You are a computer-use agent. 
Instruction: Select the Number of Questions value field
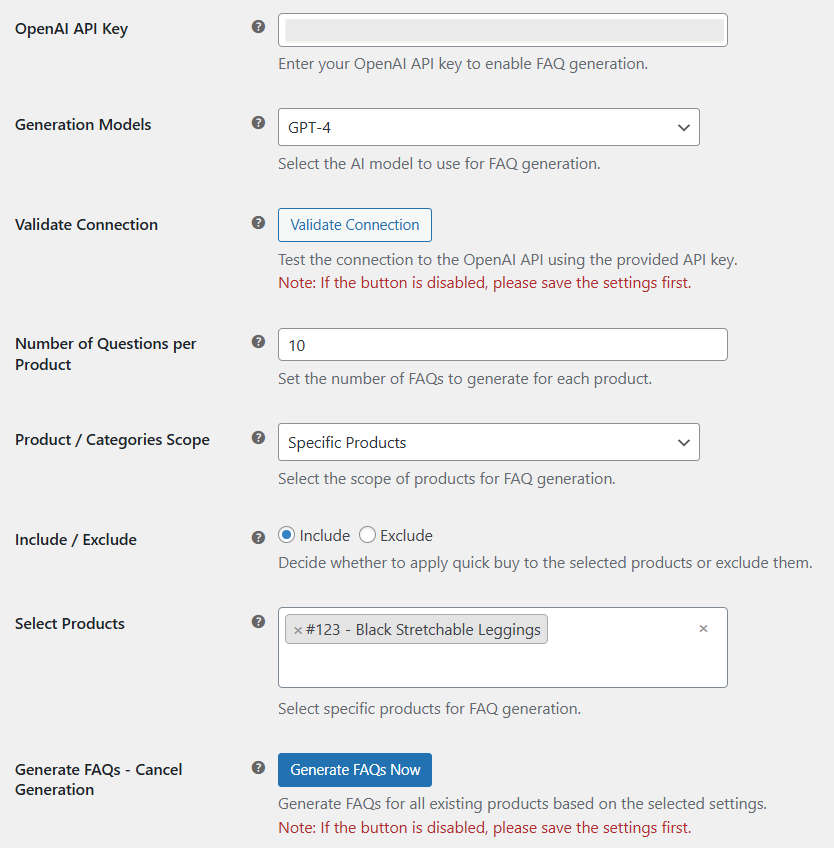pyautogui.click(x=501, y=344)
